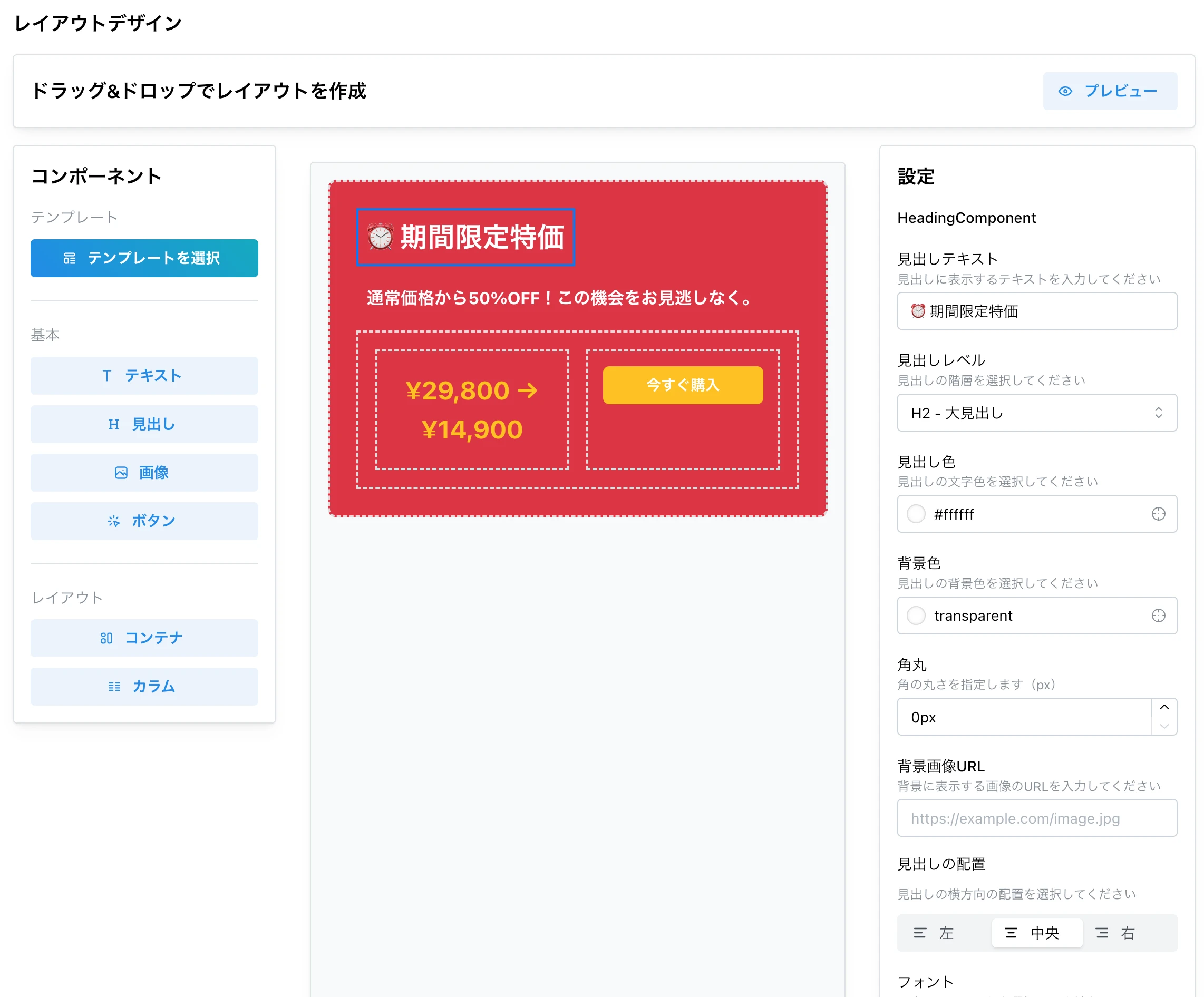Click the template select icon button
The width and height of the screenshot is (1204, 997).
69,258
